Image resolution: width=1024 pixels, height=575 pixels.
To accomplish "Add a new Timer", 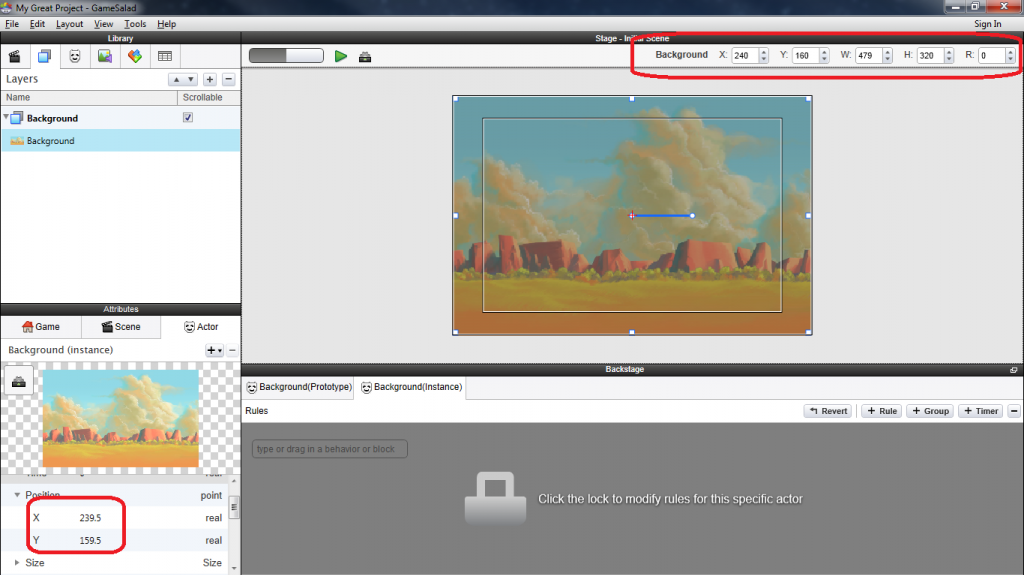I will tap(981, 411).
